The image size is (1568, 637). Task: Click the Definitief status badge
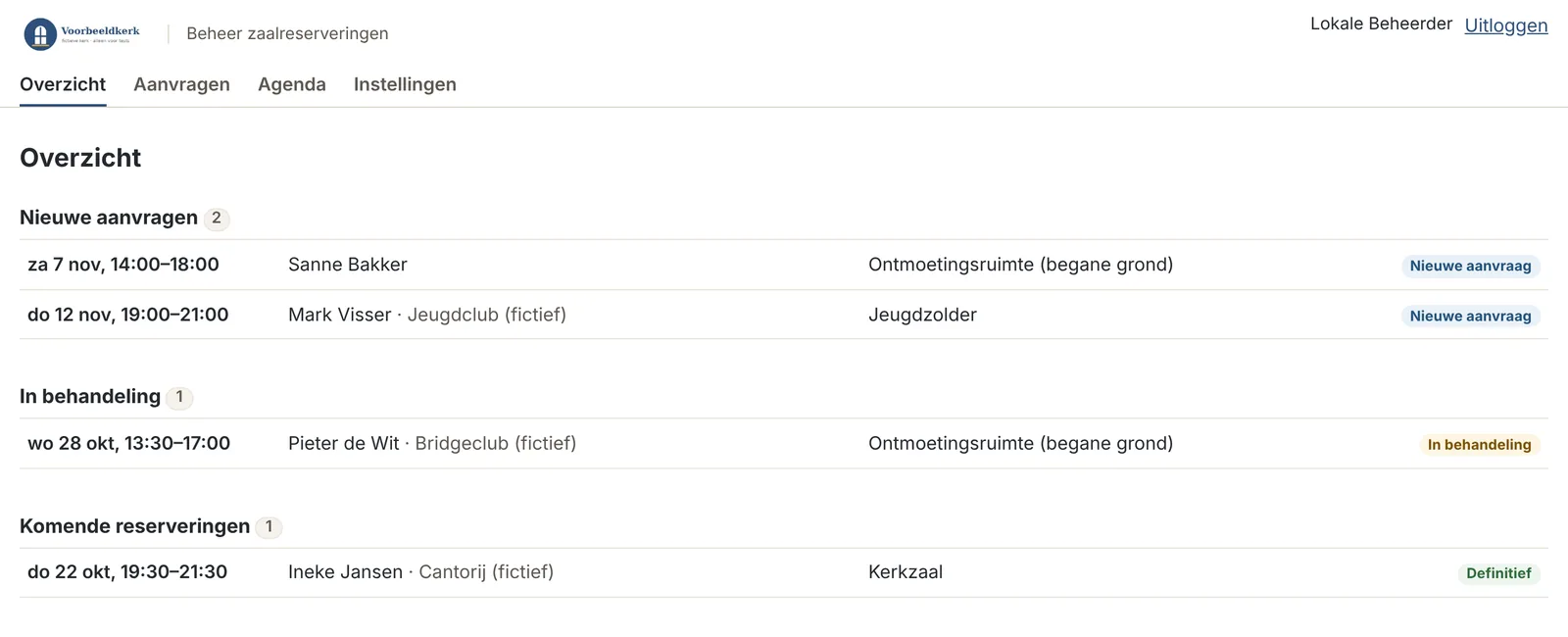[1498, 573]
